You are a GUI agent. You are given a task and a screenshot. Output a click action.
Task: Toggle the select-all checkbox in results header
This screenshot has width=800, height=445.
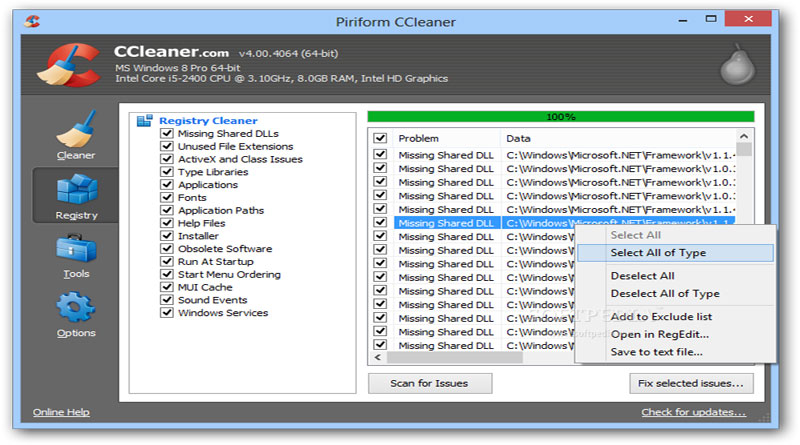(x=380, y=138)
